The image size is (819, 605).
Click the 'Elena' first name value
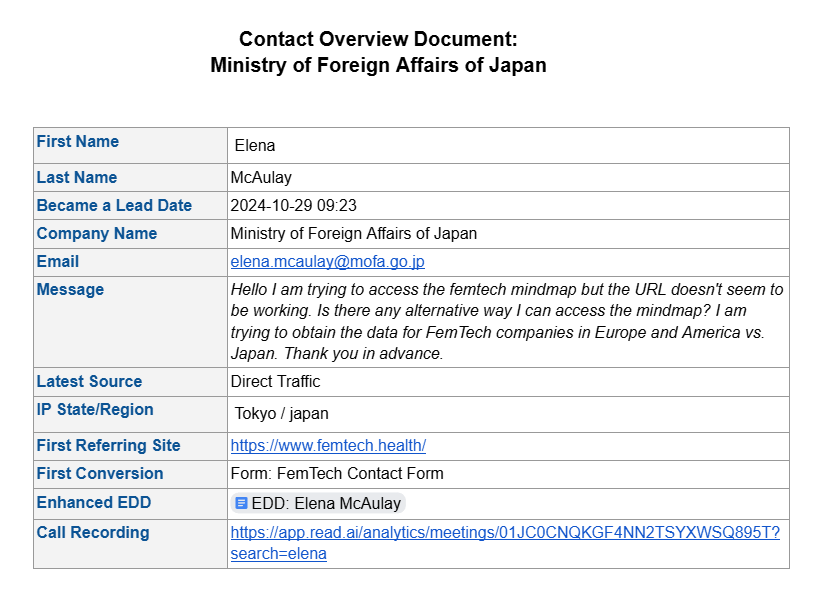tap(255, 146)
